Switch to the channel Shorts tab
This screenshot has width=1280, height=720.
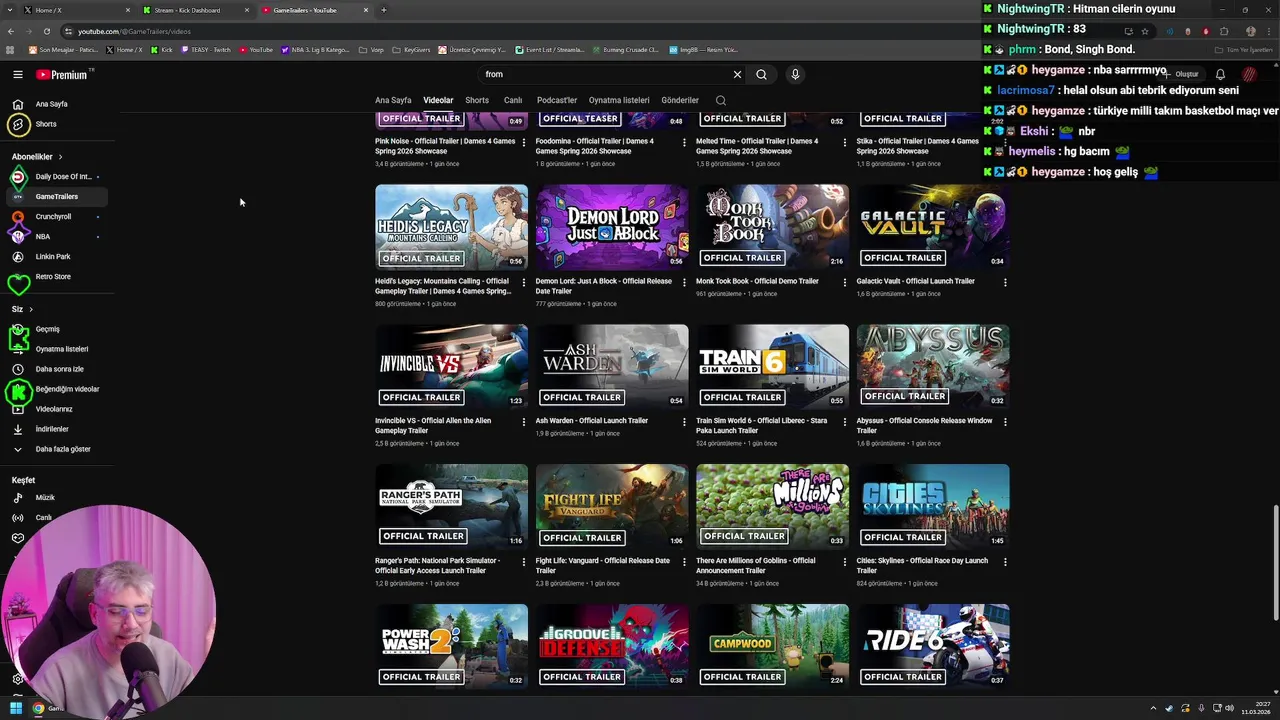(477, 100)
